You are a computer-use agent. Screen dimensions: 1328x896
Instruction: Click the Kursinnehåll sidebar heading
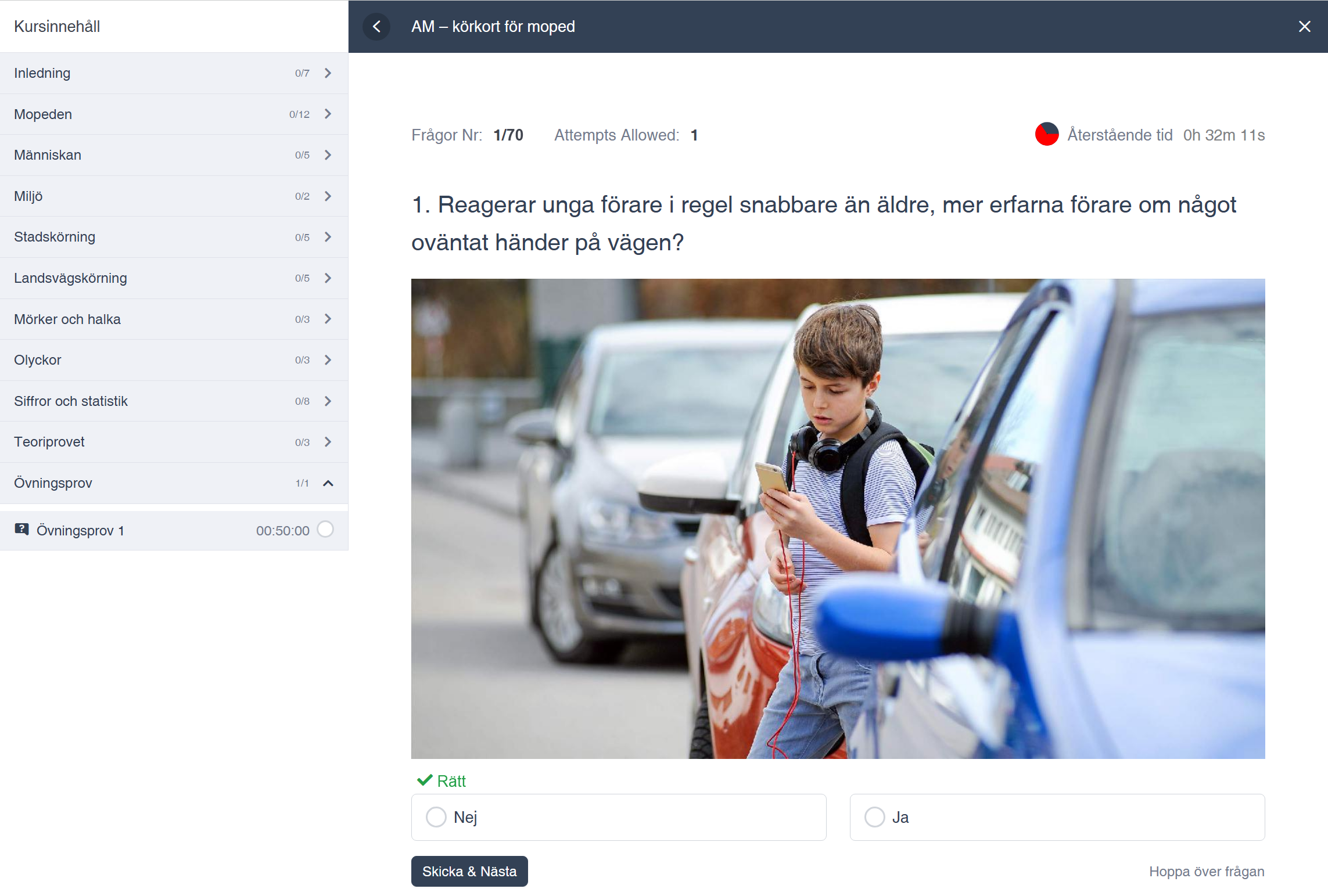[x=57, y=27]
